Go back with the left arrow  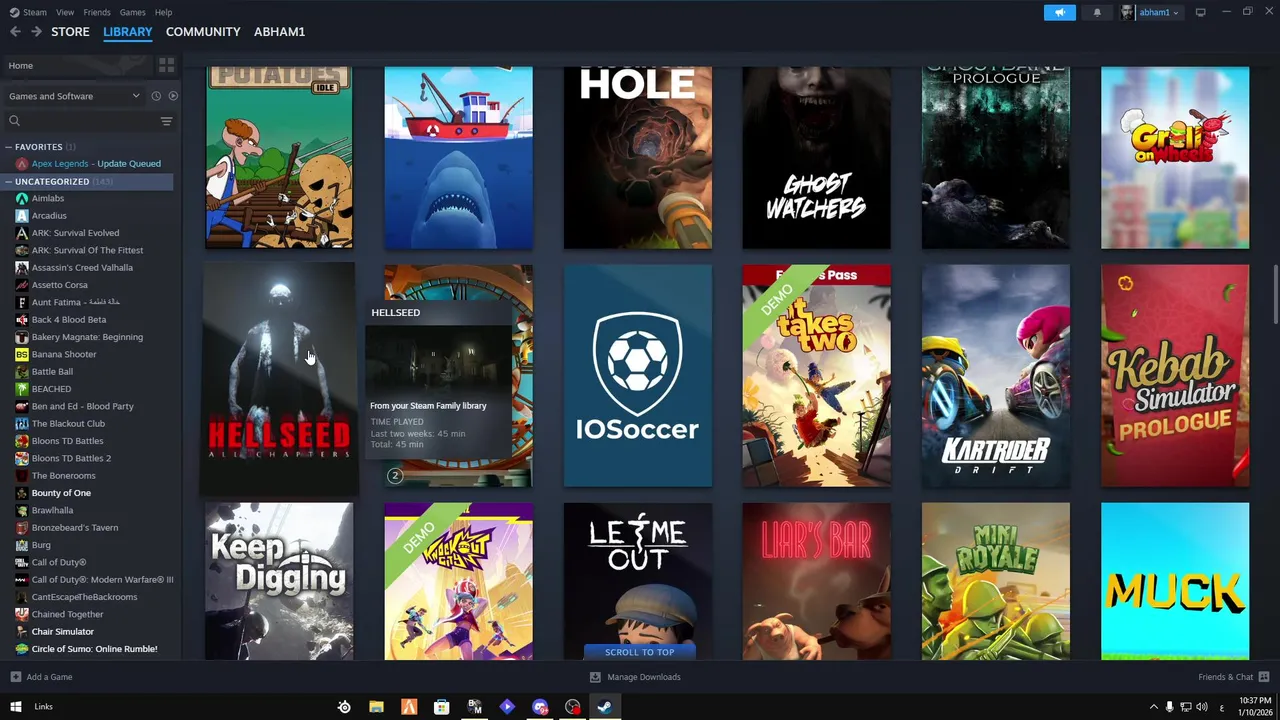(x=15, y=32)
